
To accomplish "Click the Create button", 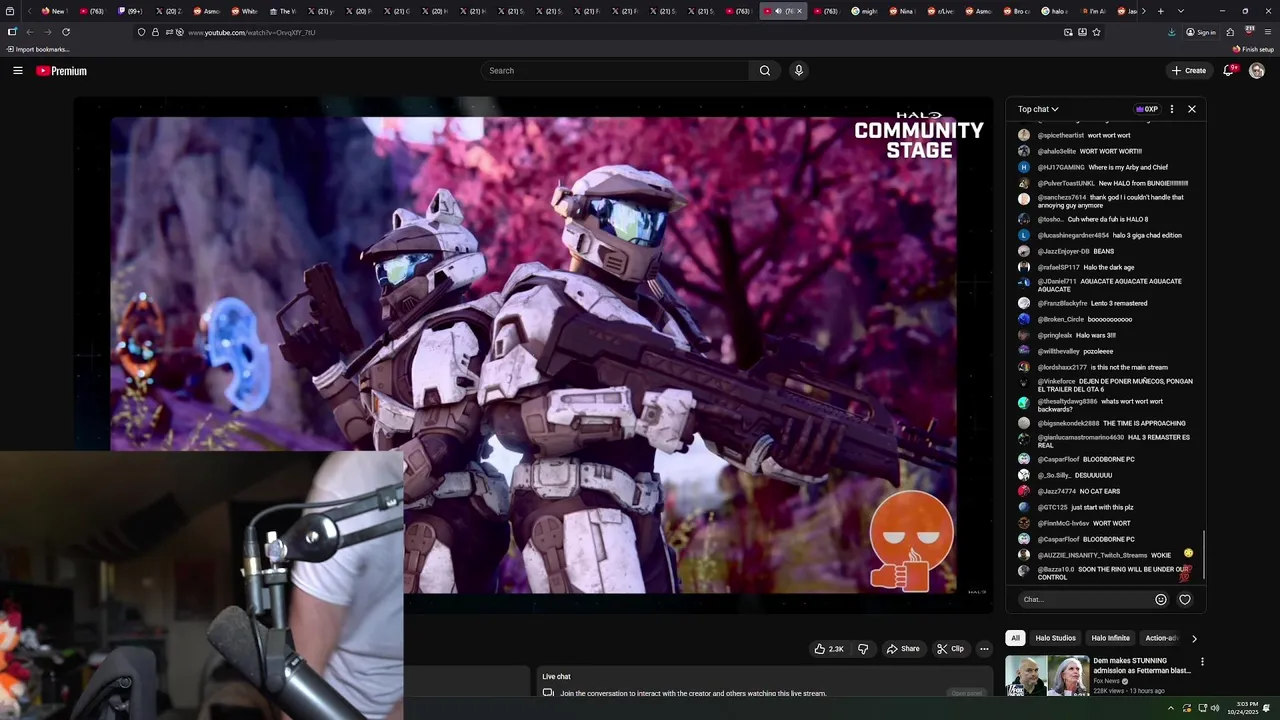I will tap(1189, 71).
